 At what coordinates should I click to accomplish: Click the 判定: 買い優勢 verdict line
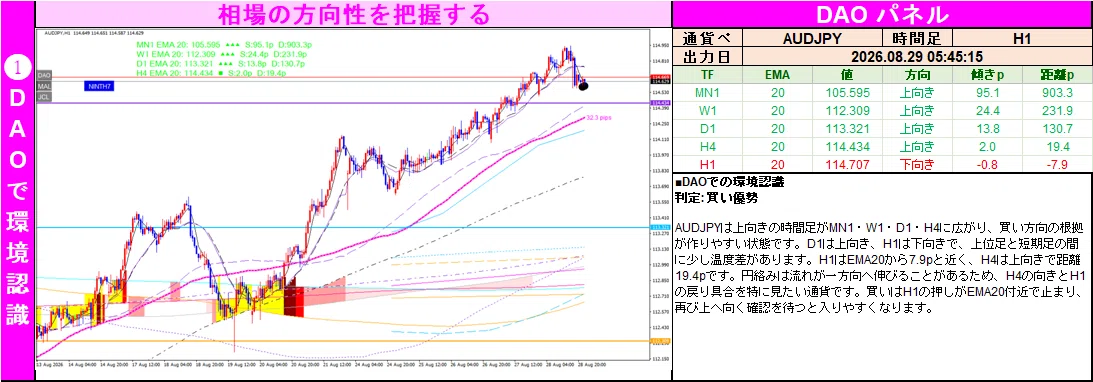point(716,198)
